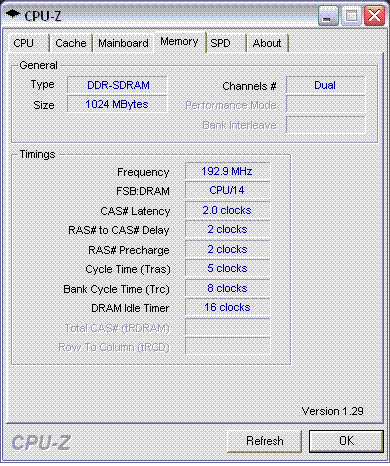This screenshot has width=390, height=466.
Task: Select the Memory tab
Action: point(179,42)
